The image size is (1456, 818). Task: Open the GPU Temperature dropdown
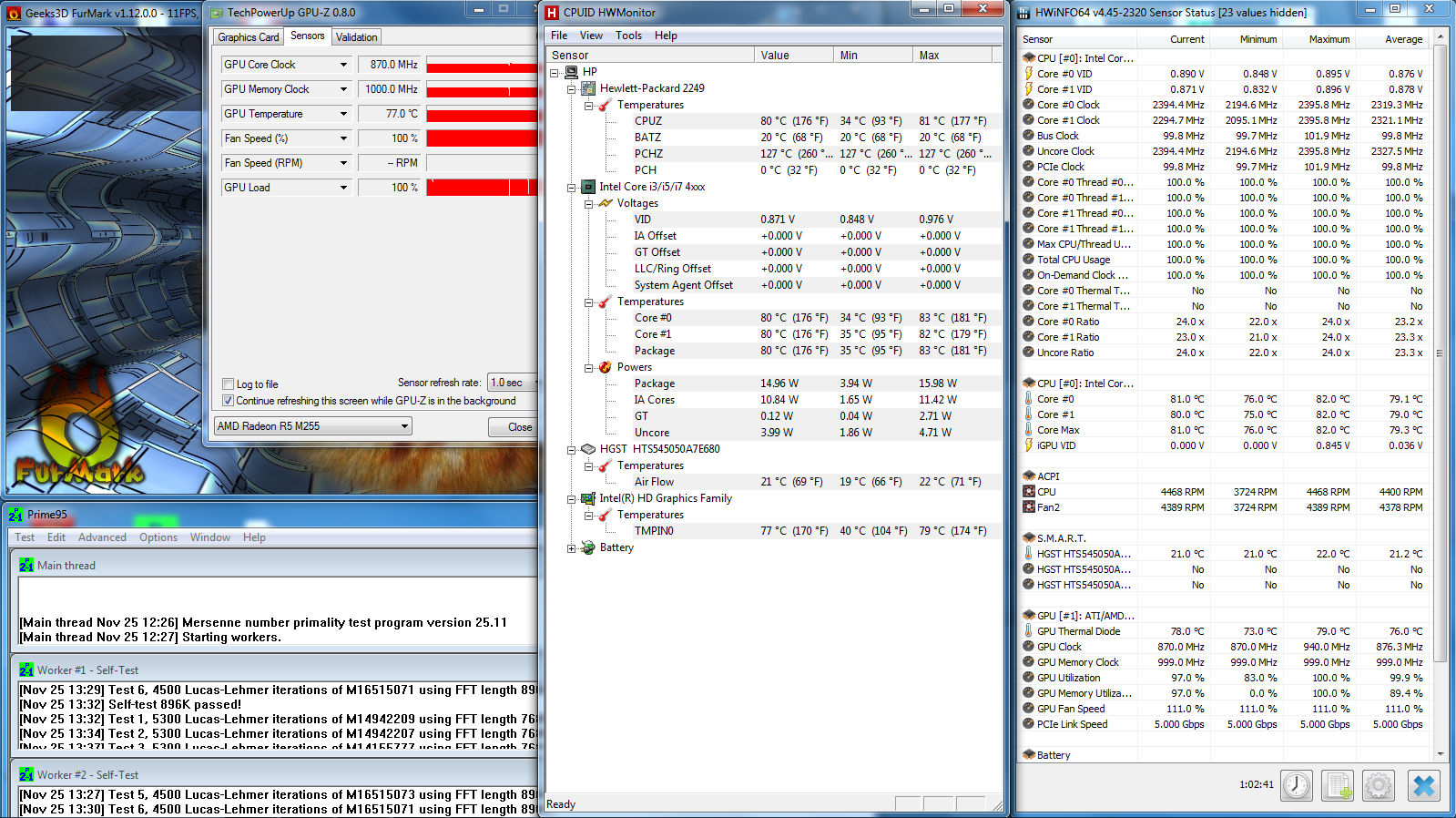coord(343,114)
